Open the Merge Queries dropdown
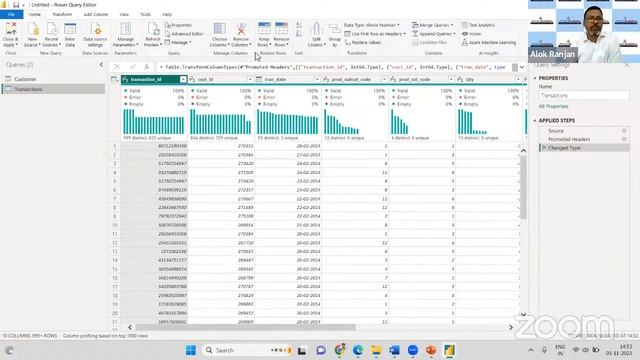The image size is (640, 360). click(x=432, y=25)
